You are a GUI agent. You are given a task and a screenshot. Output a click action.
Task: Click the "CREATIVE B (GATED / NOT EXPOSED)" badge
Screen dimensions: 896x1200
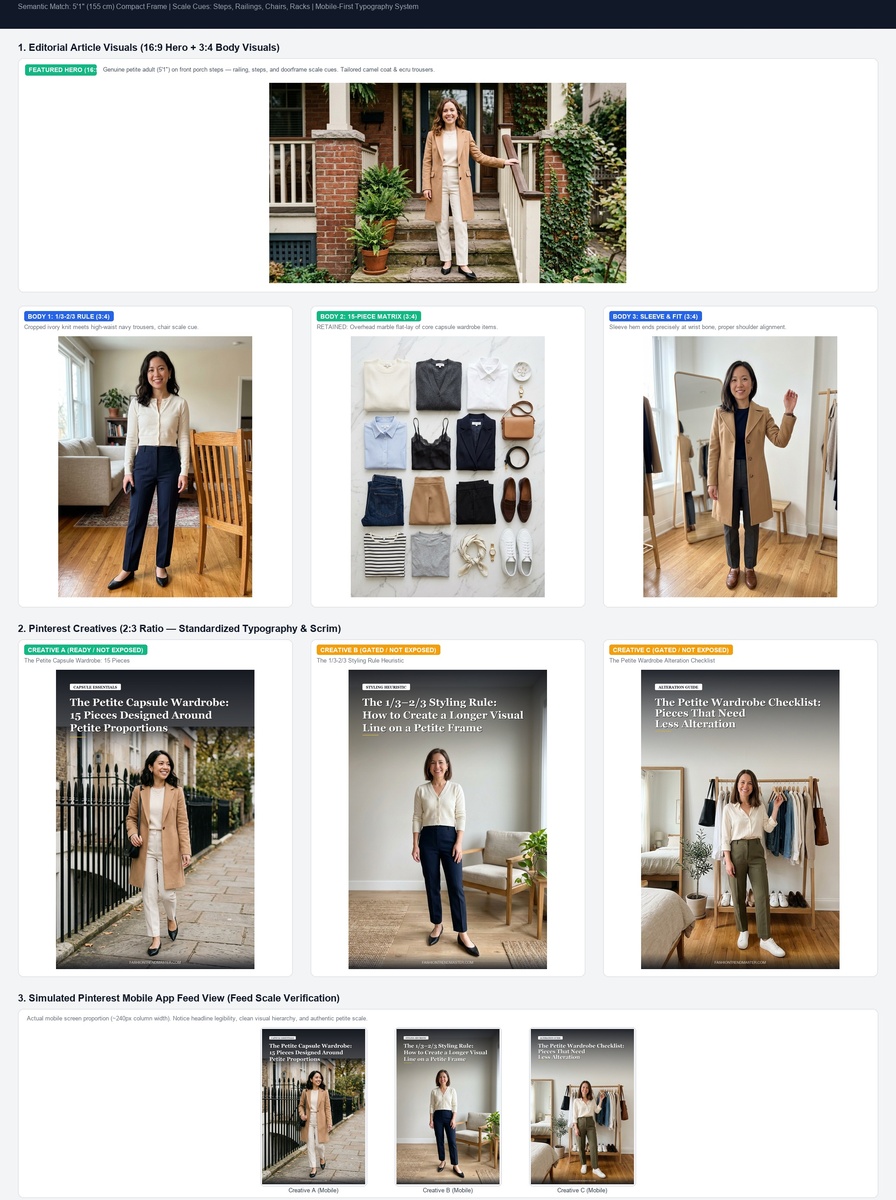click(378, 650)
